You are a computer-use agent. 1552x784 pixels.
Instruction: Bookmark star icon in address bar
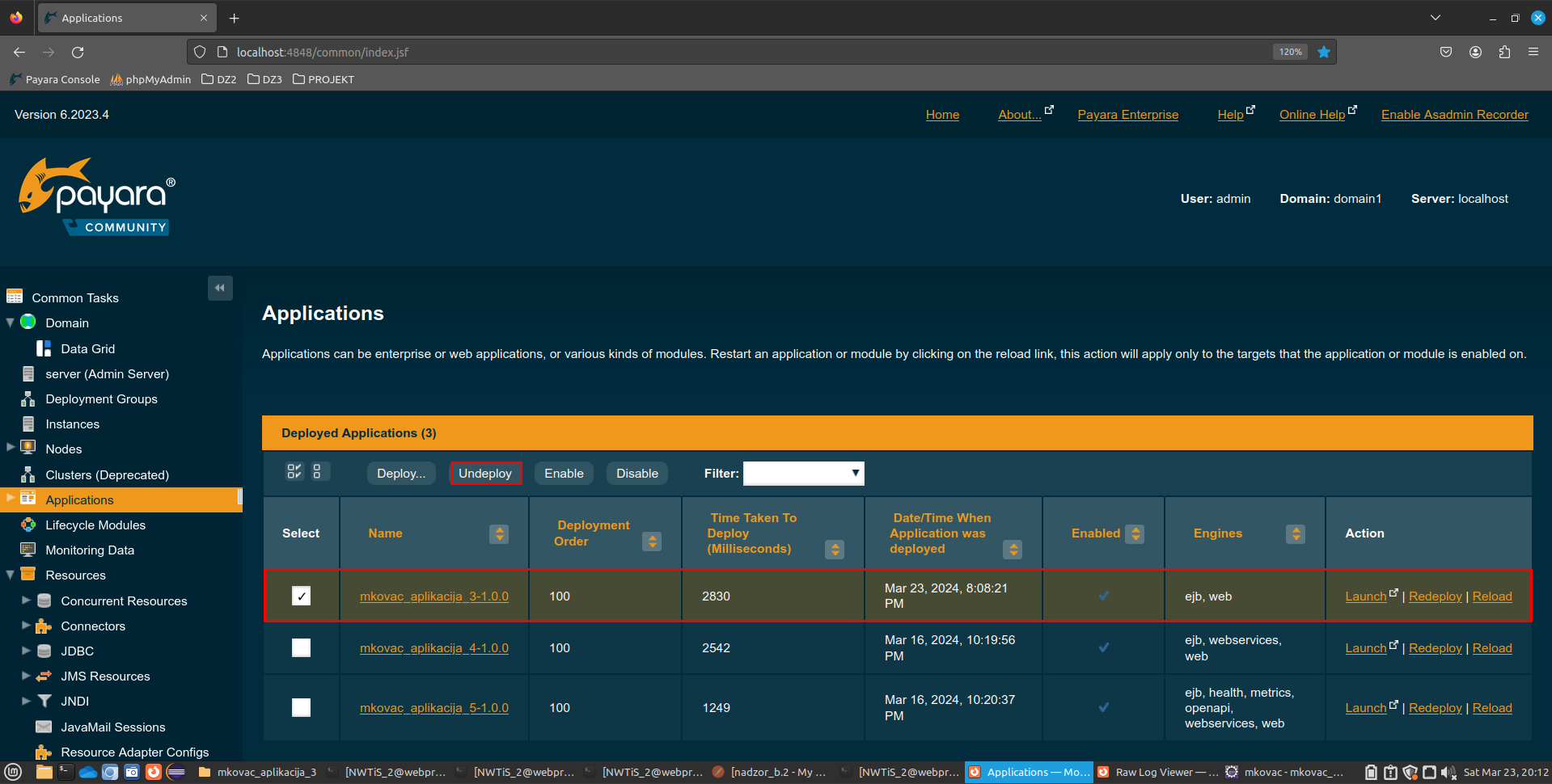tap(1324, 52)
